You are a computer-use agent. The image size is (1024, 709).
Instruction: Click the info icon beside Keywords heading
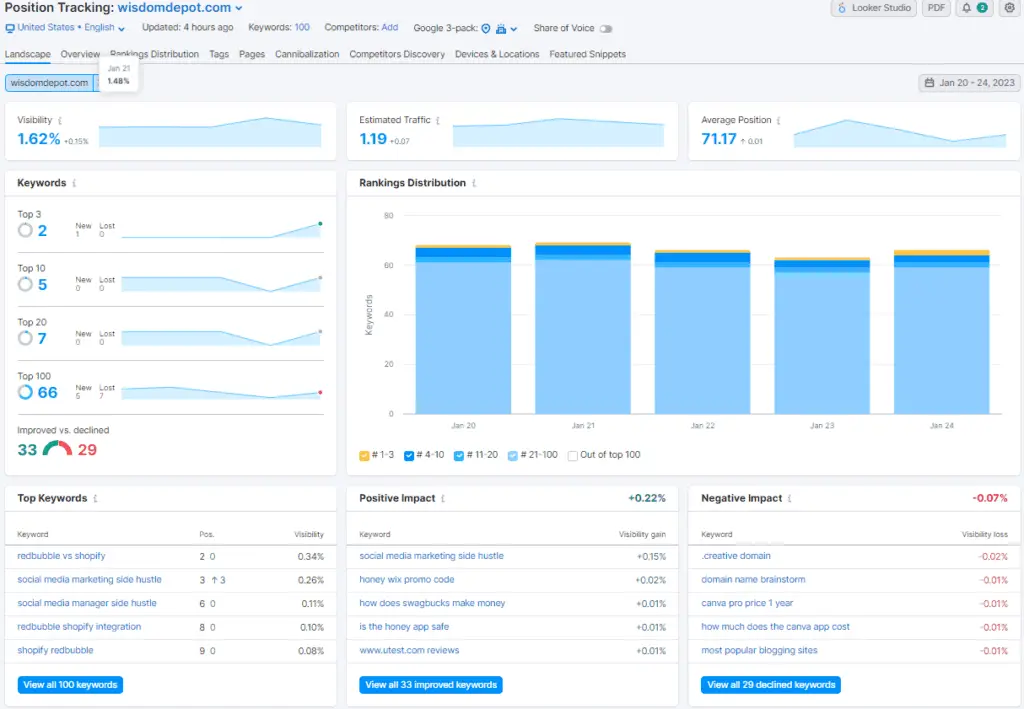pos(74,183)
